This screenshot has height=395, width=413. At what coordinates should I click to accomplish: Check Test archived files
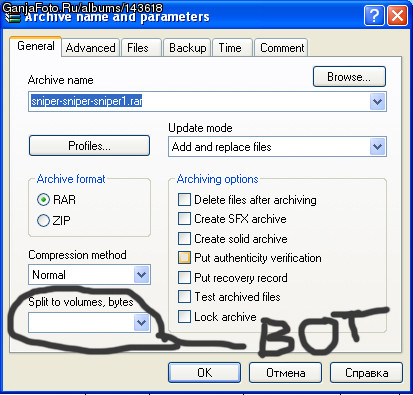[x=184, y=297]
